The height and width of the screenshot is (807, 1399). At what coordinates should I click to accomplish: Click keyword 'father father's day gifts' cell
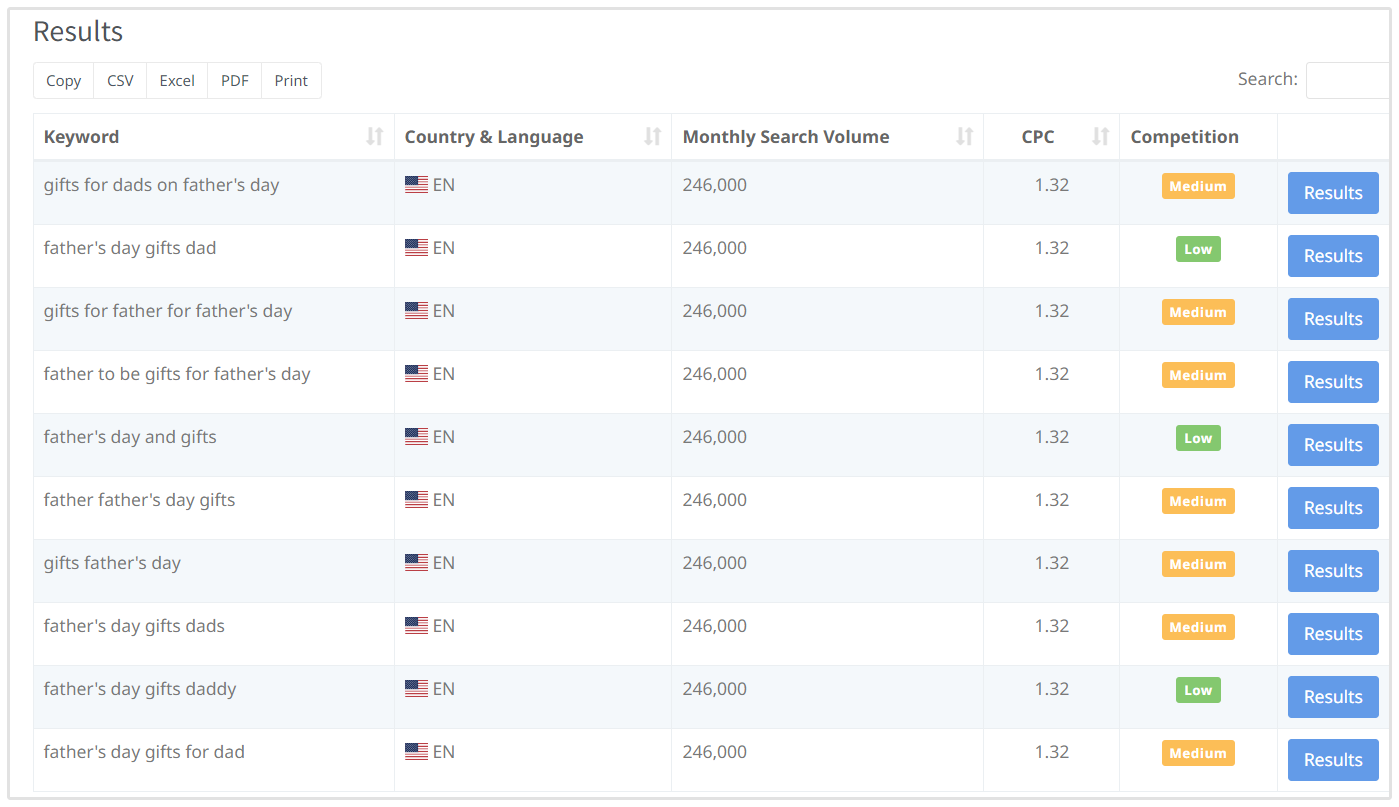point(139,500)
